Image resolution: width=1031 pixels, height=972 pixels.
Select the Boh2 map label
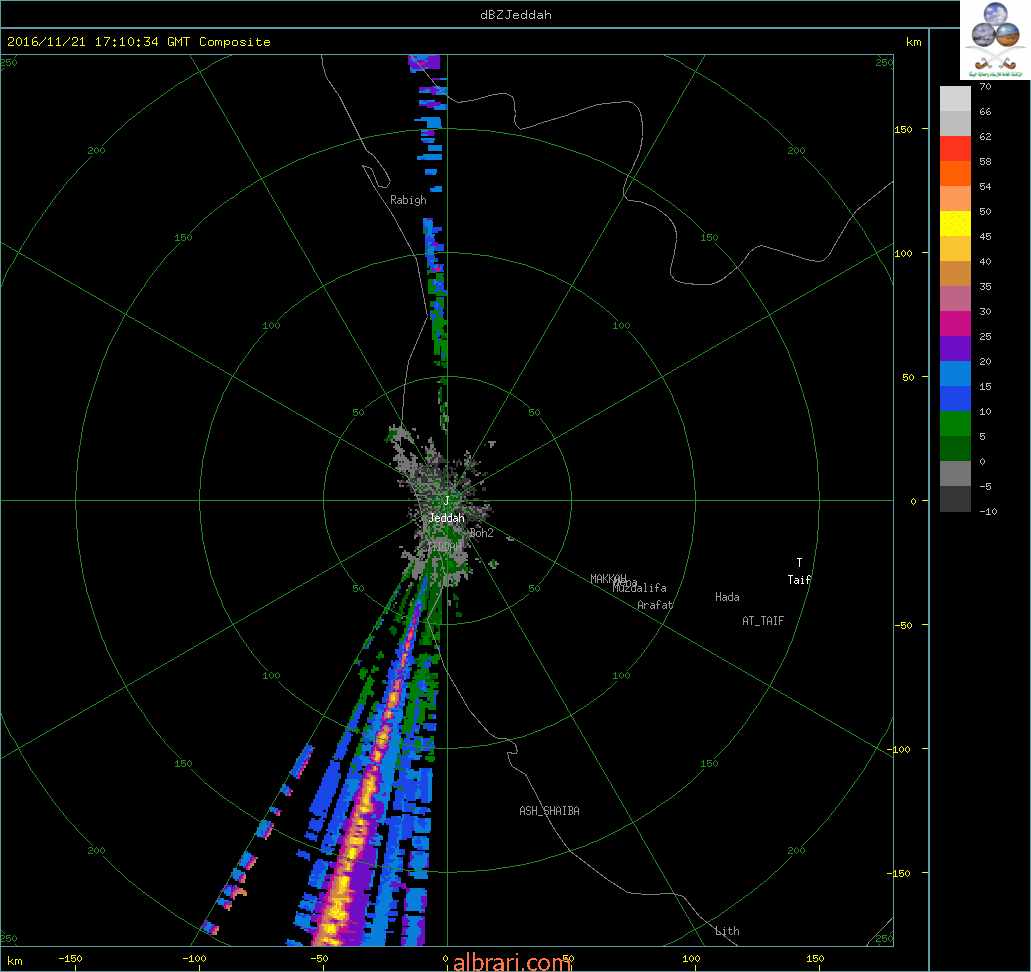(x=481, y=533)
